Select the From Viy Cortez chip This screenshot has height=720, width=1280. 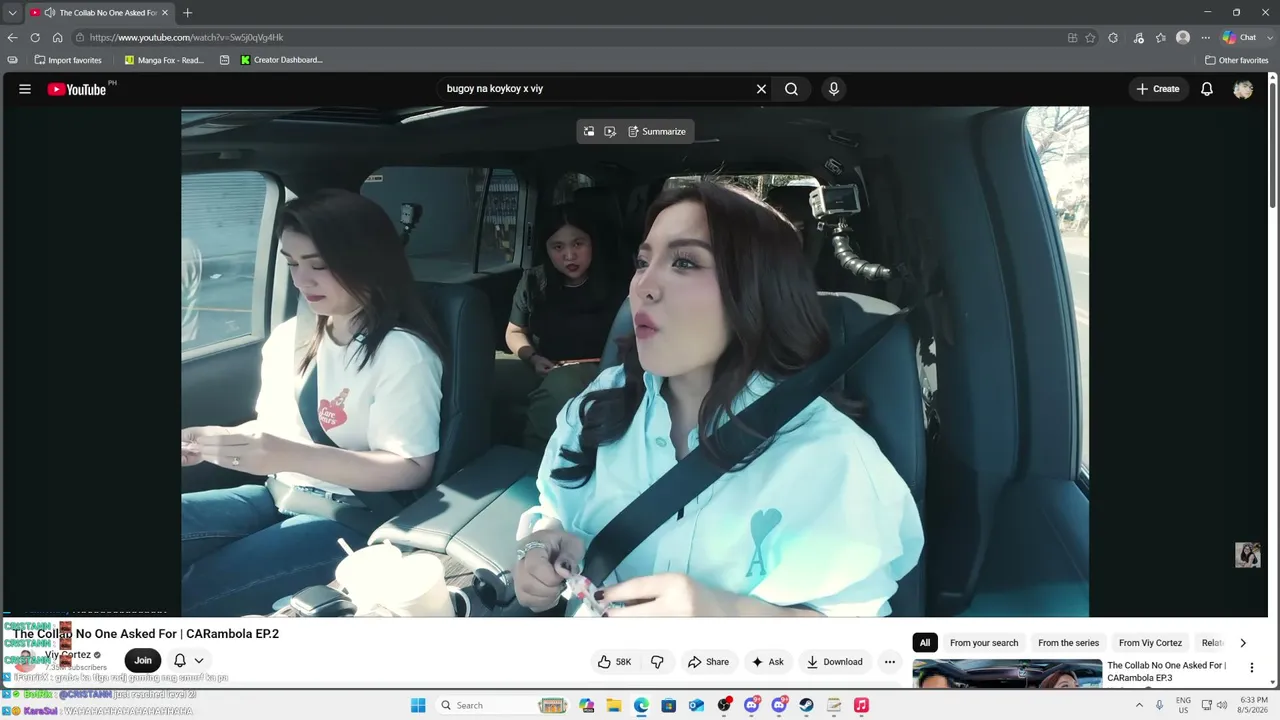pyautogui.click(x=1150, y=643)
